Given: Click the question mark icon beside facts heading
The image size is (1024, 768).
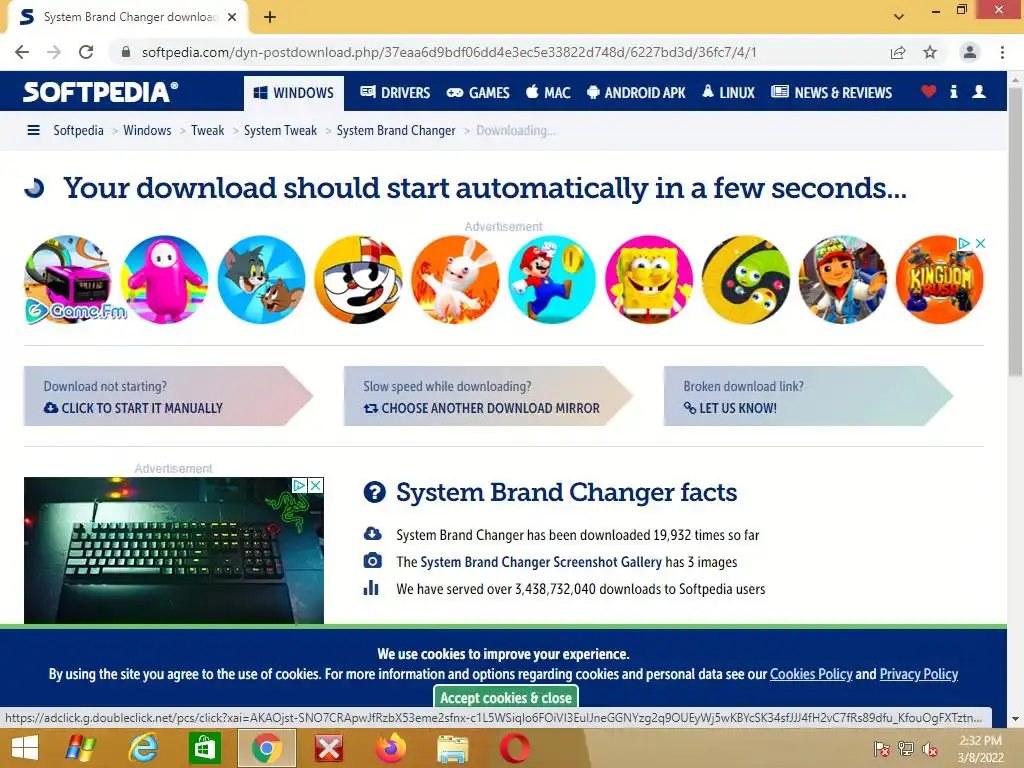Looking at the screenshot, I should click(x=374, y=492).
